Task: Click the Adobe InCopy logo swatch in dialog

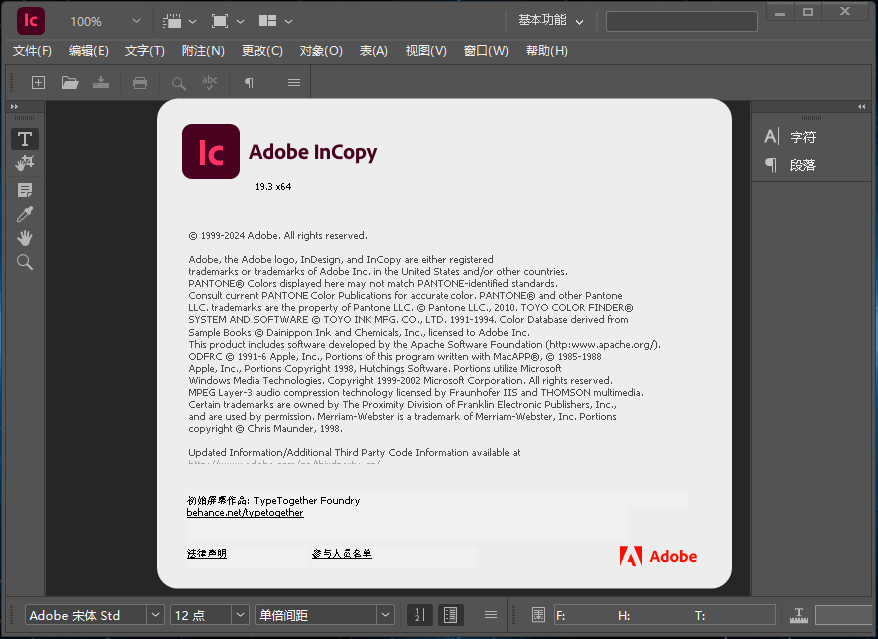Action: (210, 152)
